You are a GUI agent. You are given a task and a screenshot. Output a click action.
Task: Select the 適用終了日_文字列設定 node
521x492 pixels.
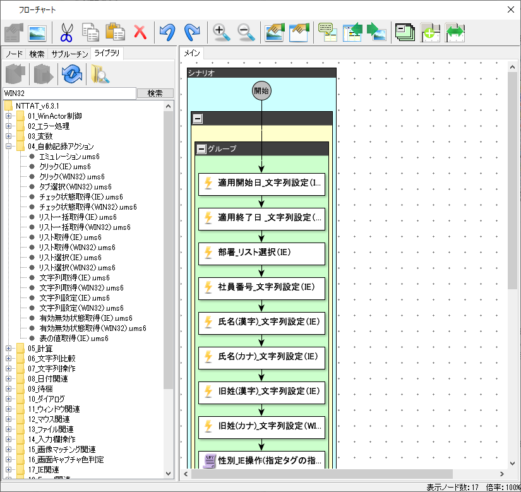[x=261, y=219]
